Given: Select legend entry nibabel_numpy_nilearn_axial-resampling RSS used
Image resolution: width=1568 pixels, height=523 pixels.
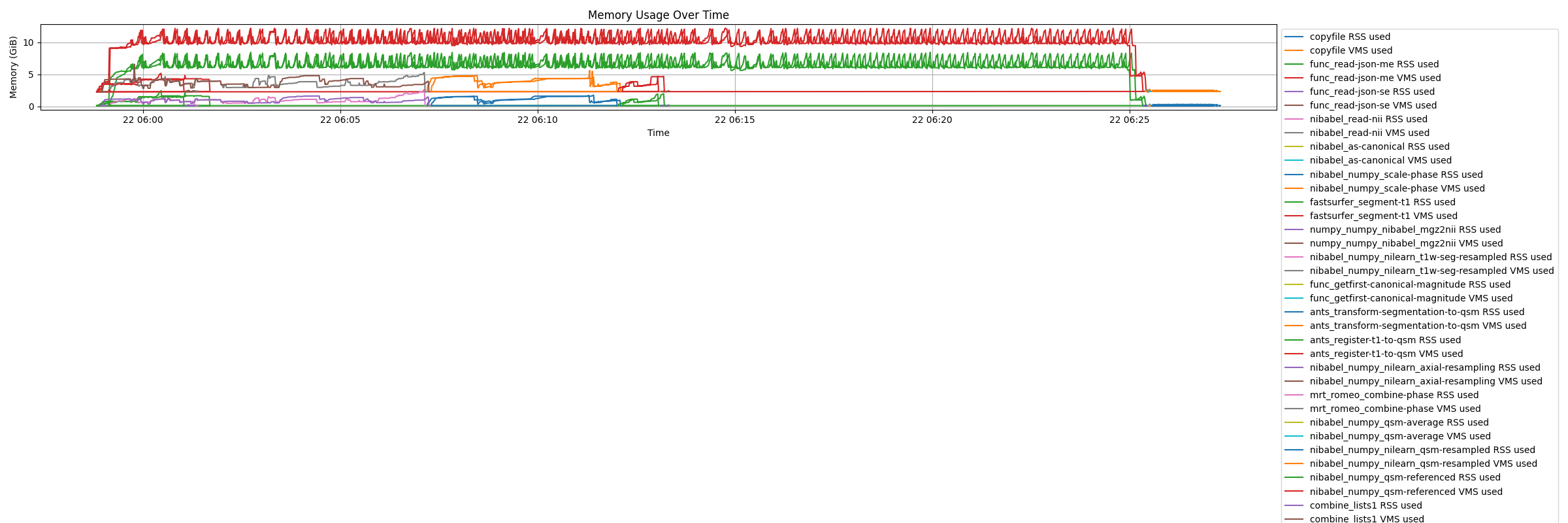Looking at the screenshot, I should (x=1413, y=367).
